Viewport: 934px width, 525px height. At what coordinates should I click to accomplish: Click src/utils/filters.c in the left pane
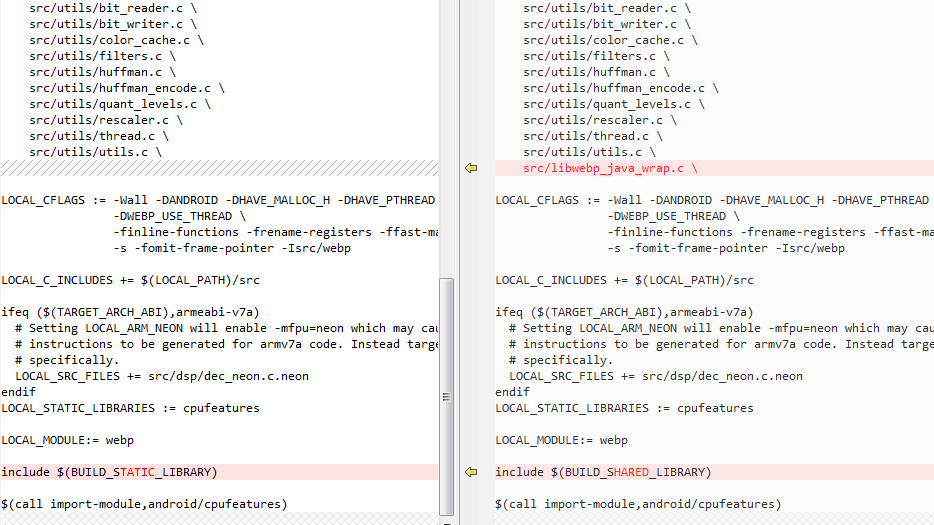(x=102, y=56)
